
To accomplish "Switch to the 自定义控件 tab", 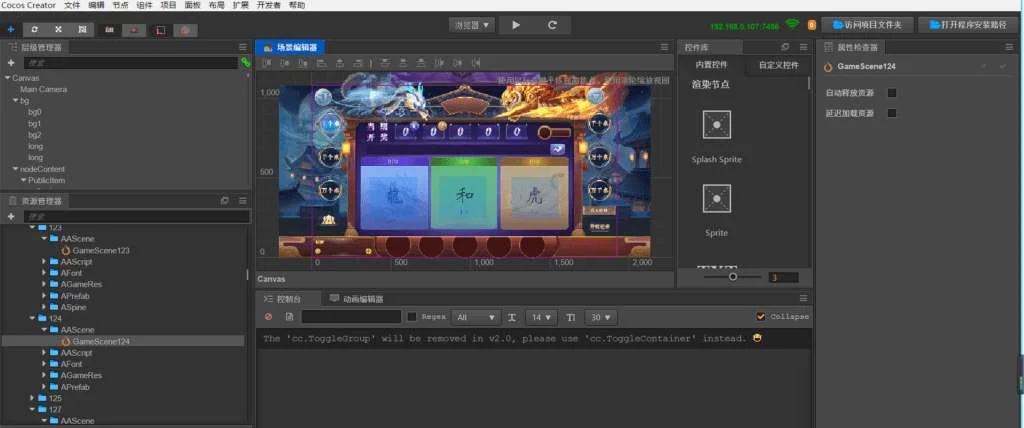I will tap(778, 65).
